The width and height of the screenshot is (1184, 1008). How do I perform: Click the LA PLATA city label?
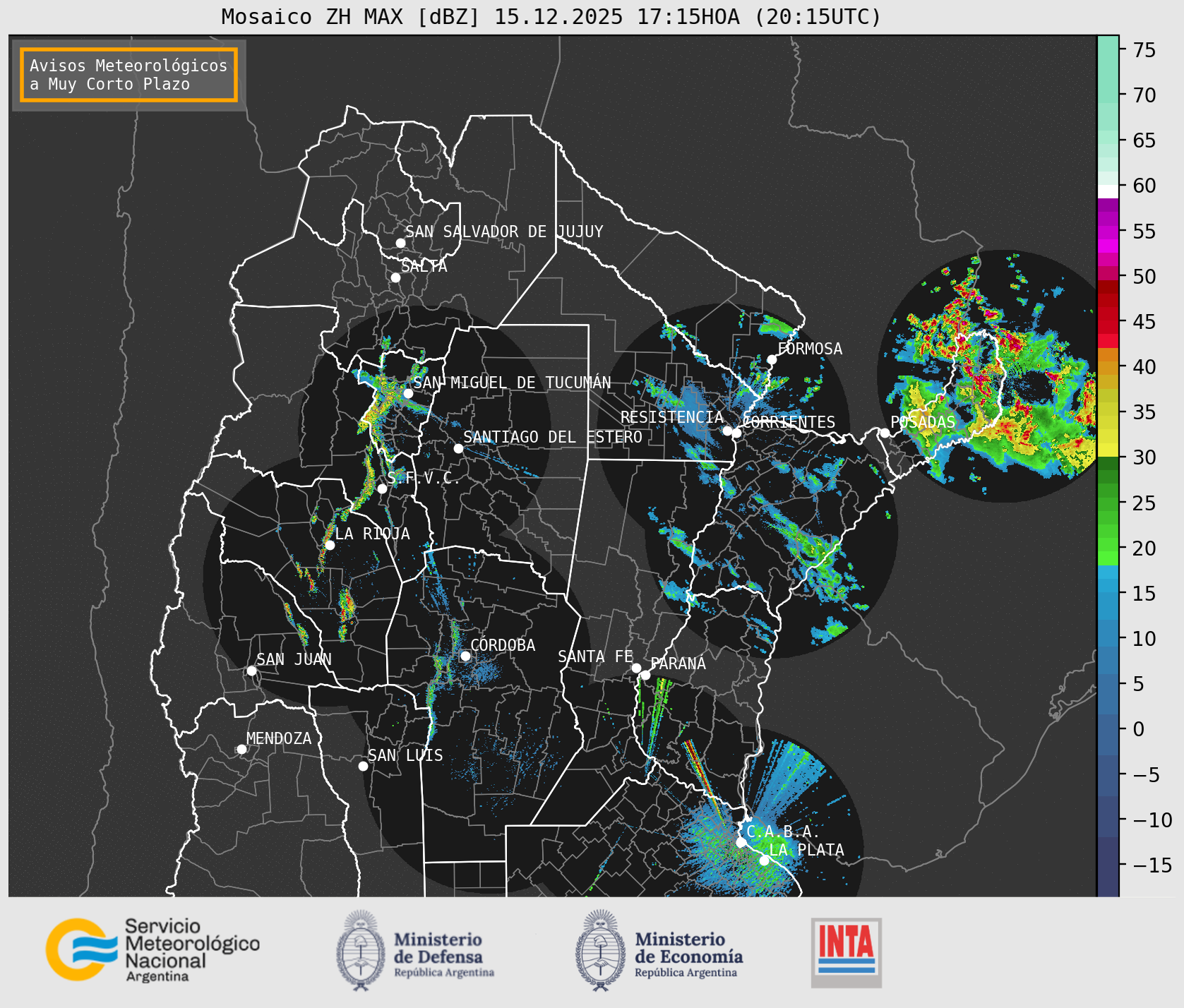pyautogui.click(x=806, y=850)
